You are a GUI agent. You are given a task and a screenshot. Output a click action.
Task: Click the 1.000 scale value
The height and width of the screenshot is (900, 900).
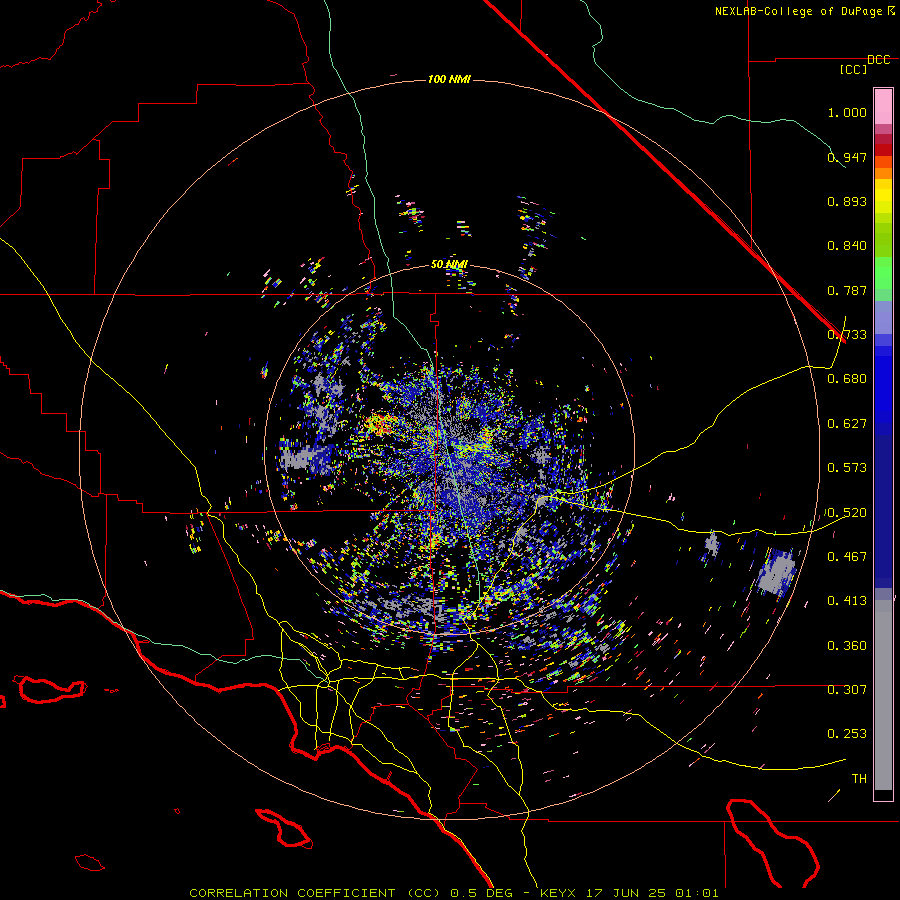coord(847,112)
